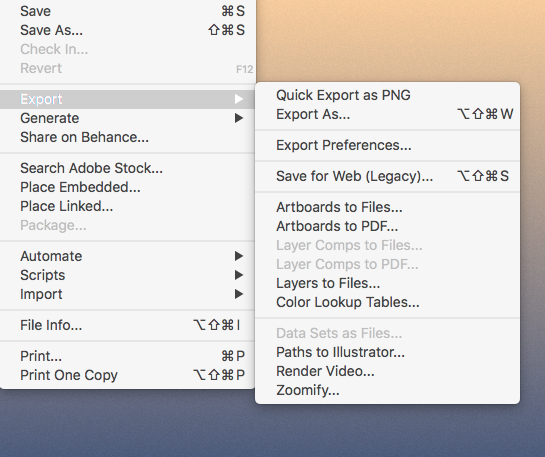Choose Print... from the menu
The width and height of the screenshot is (545, 457).
(128, 356)
